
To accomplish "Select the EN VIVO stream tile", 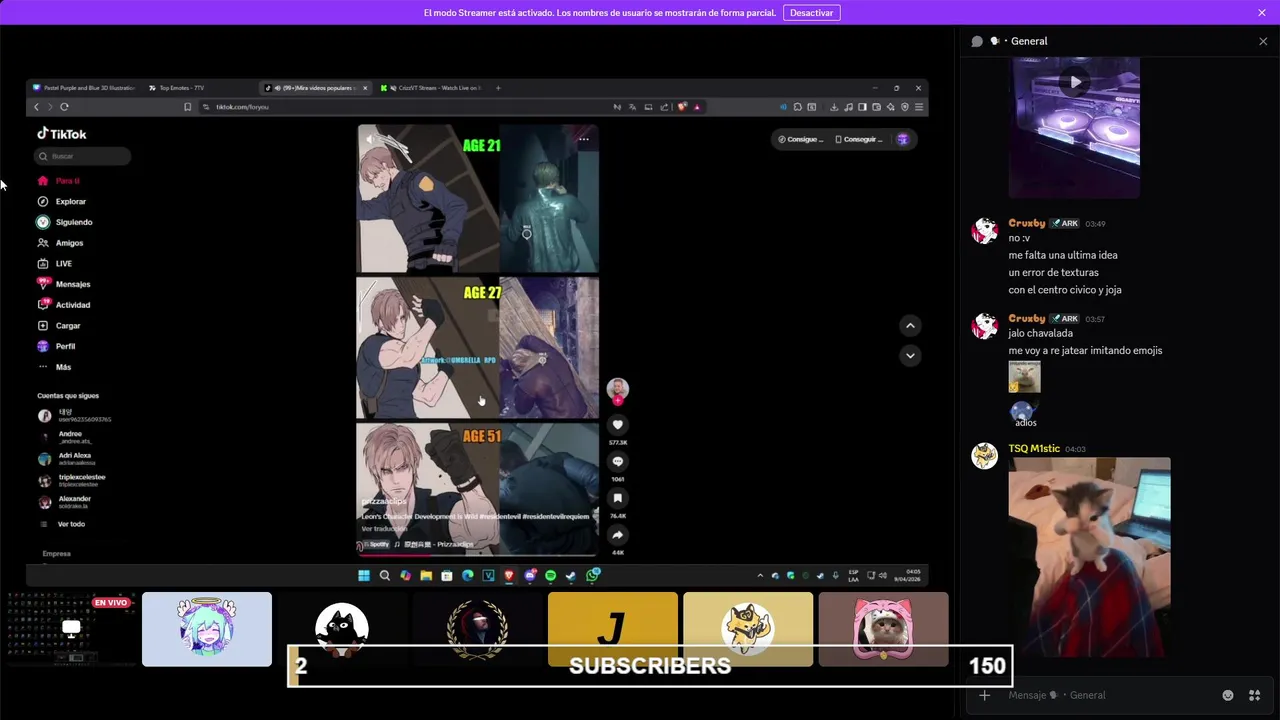I will tap(71, 629).
